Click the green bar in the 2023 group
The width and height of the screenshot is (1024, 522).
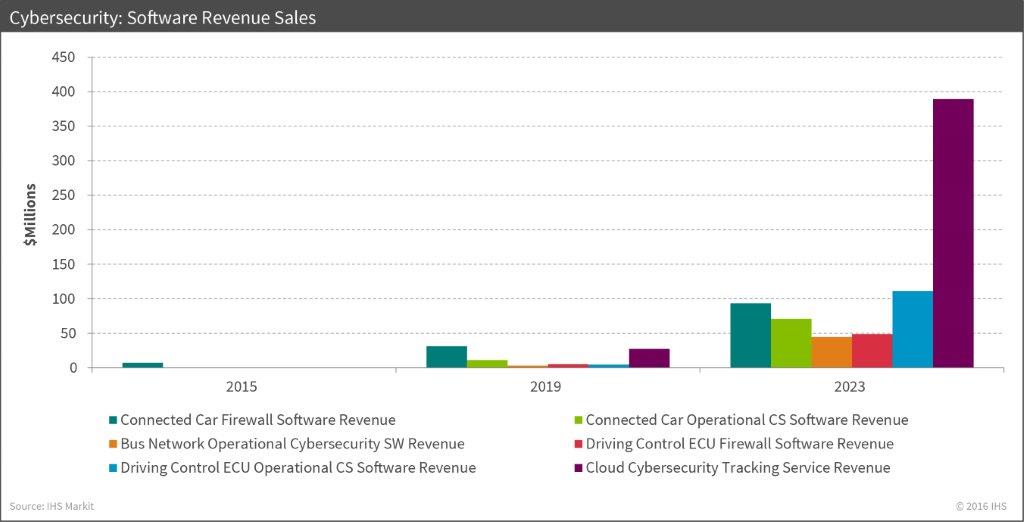coord(791,343)
